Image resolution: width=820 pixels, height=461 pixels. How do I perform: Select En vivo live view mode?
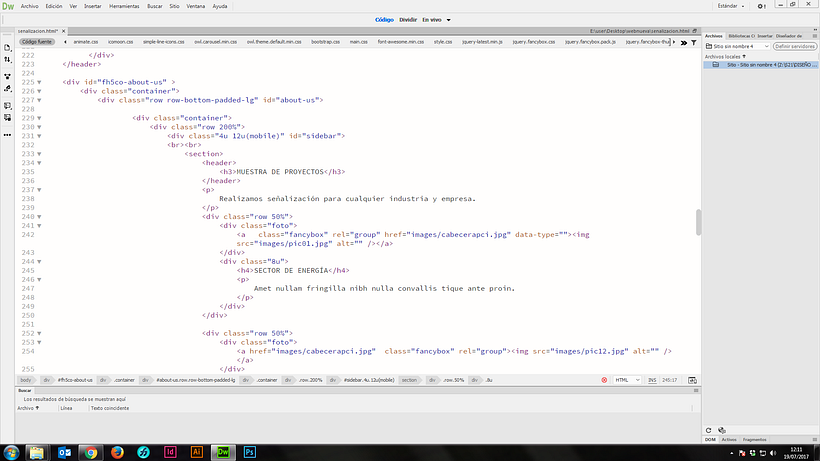(x=432, y=20)
